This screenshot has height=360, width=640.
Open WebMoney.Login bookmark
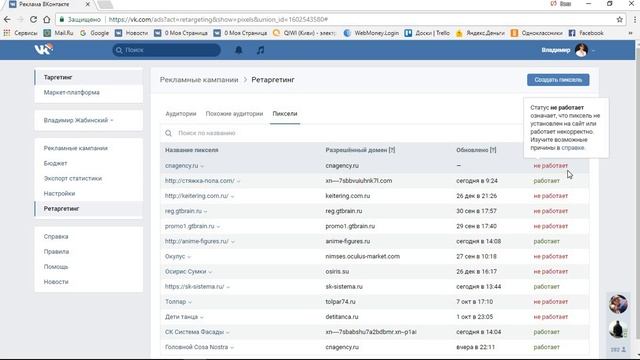click(371, 33)
